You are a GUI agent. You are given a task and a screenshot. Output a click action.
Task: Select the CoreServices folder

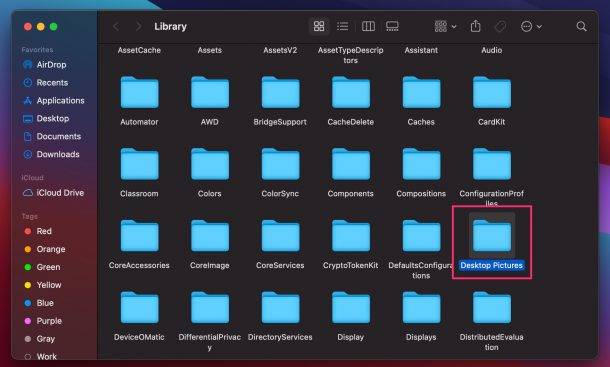pos(280,236)
